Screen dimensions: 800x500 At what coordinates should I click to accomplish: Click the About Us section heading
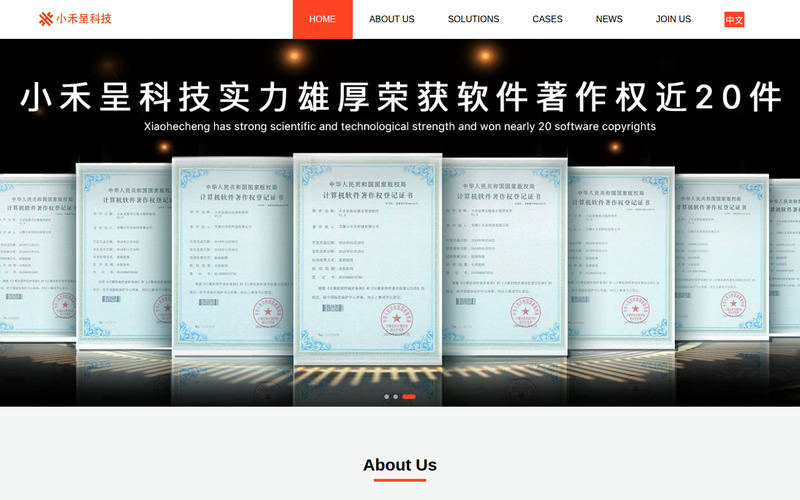click(400, 465)
